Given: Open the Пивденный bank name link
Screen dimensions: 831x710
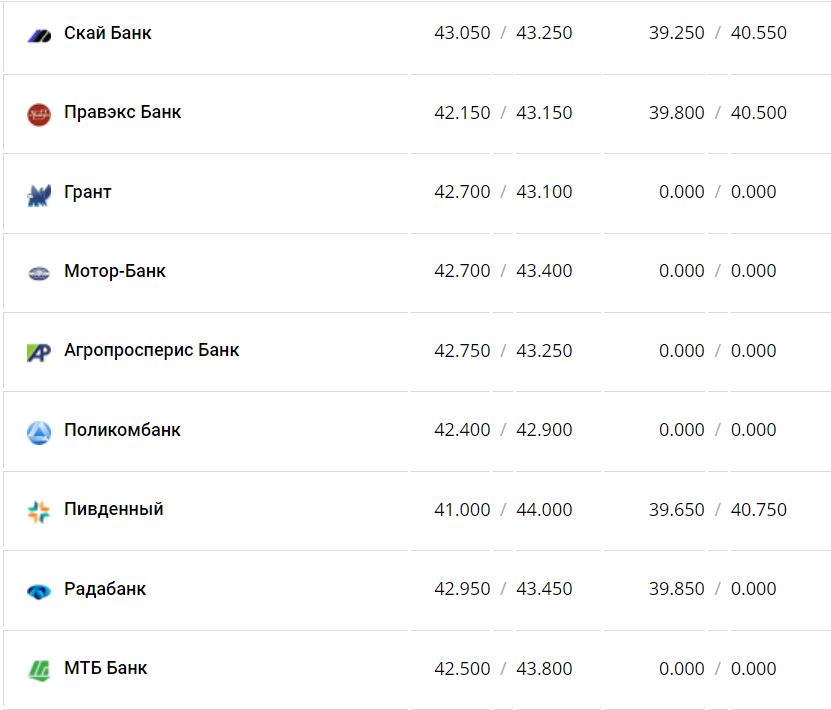Looking at the screenshot, I should (x=114, y=509).
